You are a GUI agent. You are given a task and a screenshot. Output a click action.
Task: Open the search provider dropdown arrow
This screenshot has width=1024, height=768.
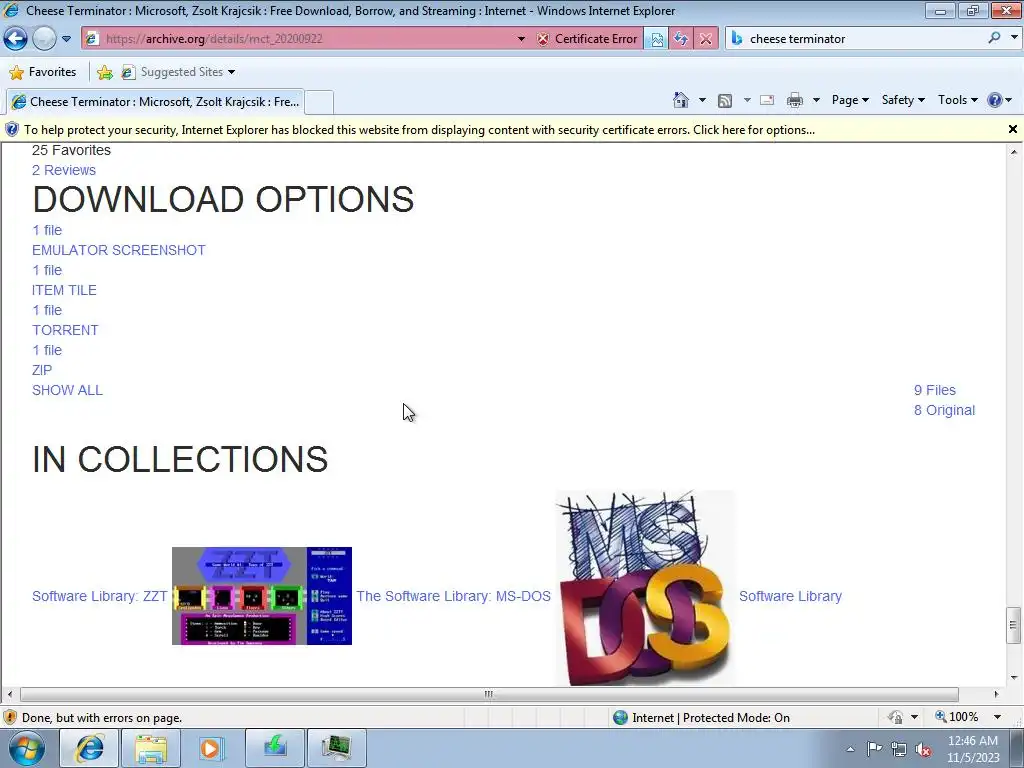(1013, 38)
